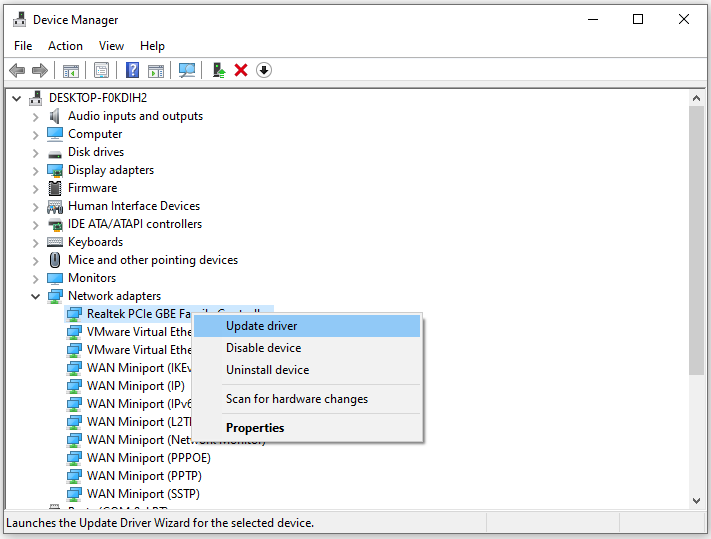The image size is (711, 539).
Task: Open the Action menu
Action: pos(65,46)
